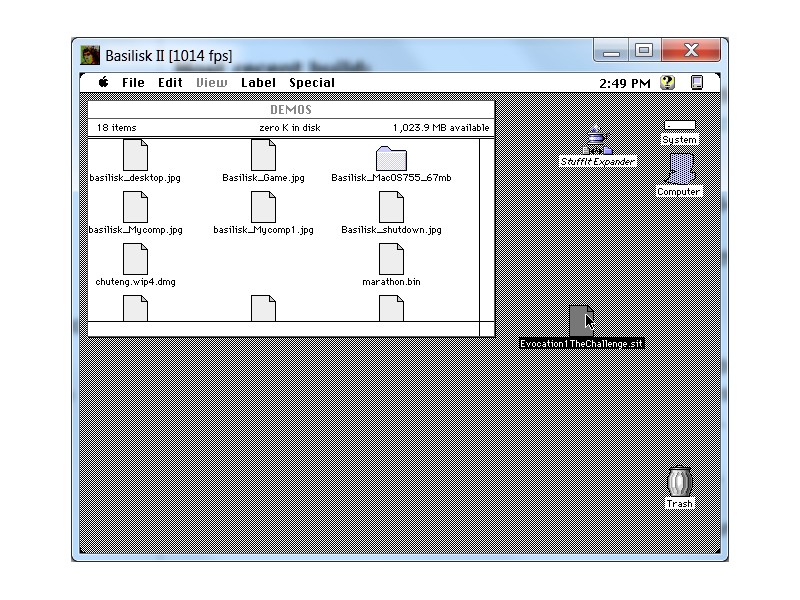Click the 'Evocation1TheChallenge.sit' file name label
Viewport: 800px width, 600px height.
click(x=582, y=343)
